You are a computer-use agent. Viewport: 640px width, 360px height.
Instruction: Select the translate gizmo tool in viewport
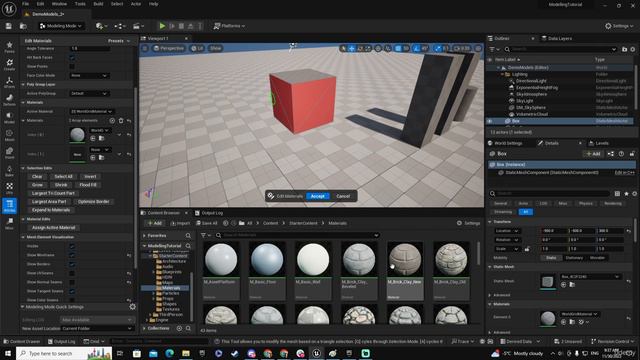tap(351, 49)
